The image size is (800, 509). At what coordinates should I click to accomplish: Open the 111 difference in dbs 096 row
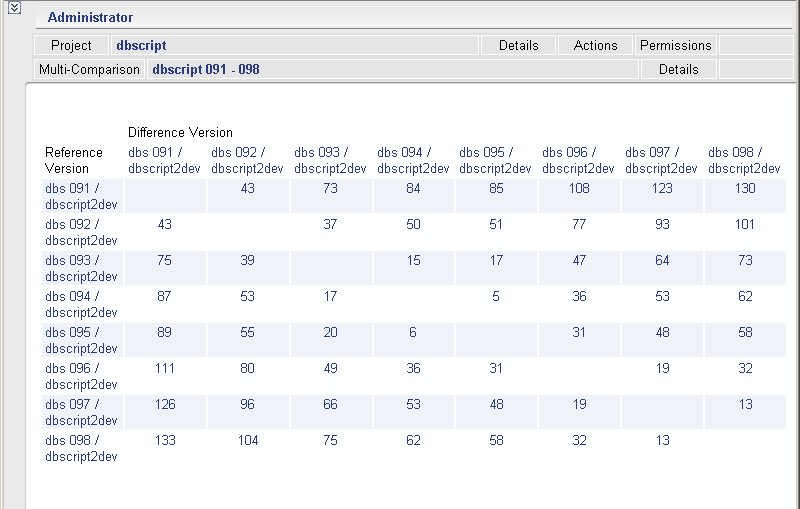click(165, 369)
